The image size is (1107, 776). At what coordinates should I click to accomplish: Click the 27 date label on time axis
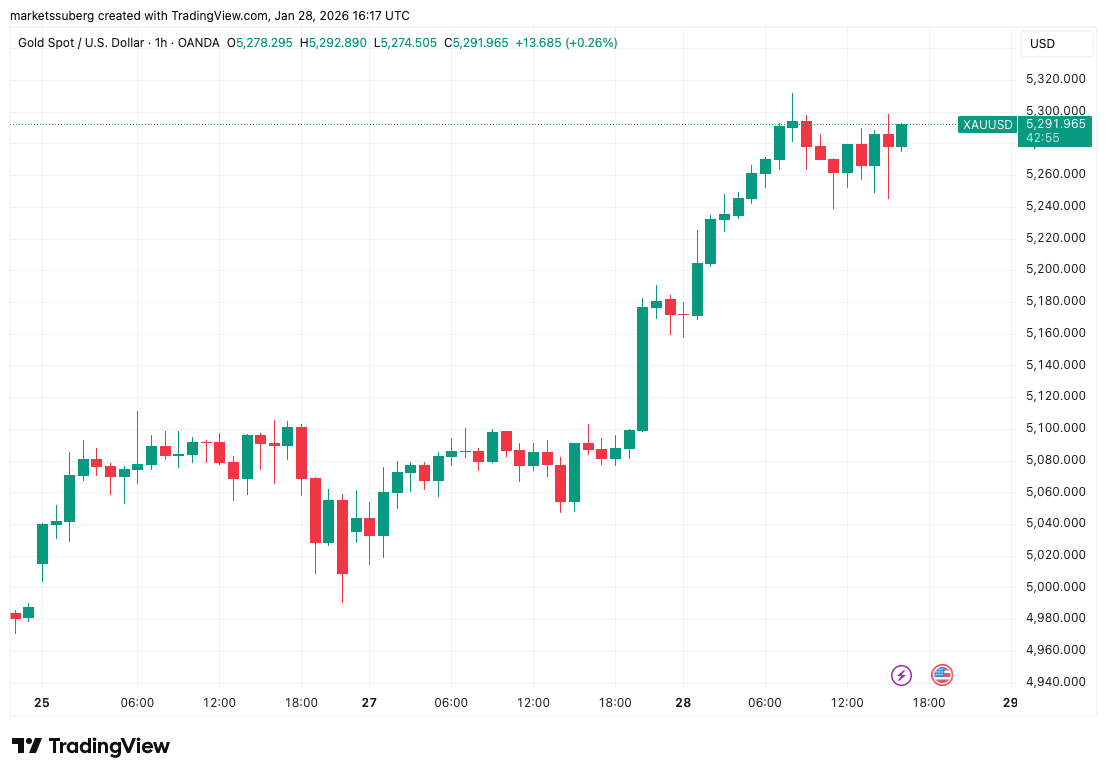(x=369, y=703)
